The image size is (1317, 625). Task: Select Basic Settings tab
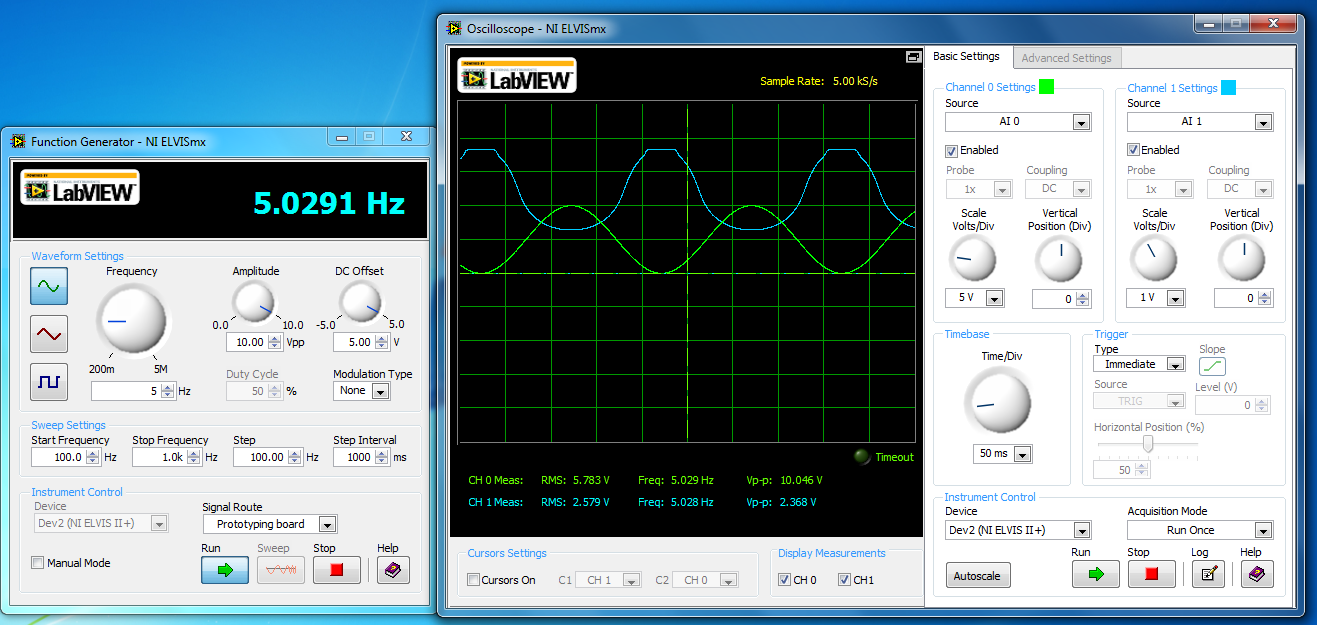[x=966, y=57]
